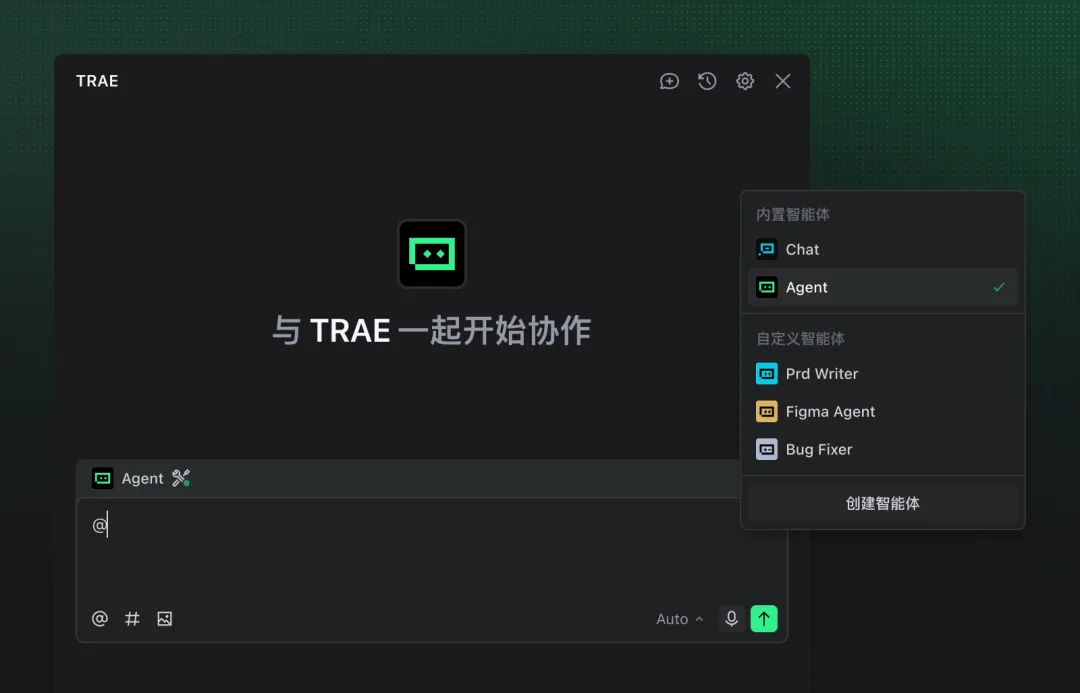Open the agent tools wrench icon

(x=181, y=478)
